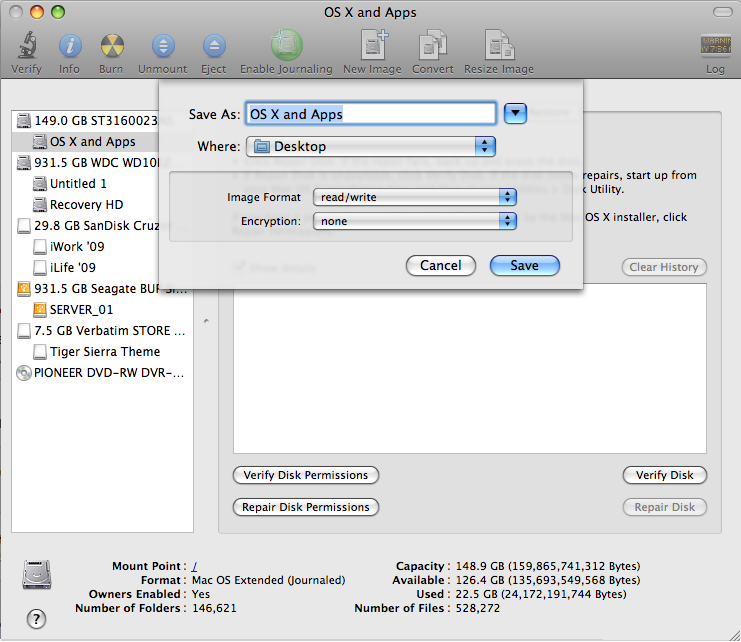This screenshot has width=741, height=642.
Task: Click Repair Disk Permissions button
Action: 306,507
